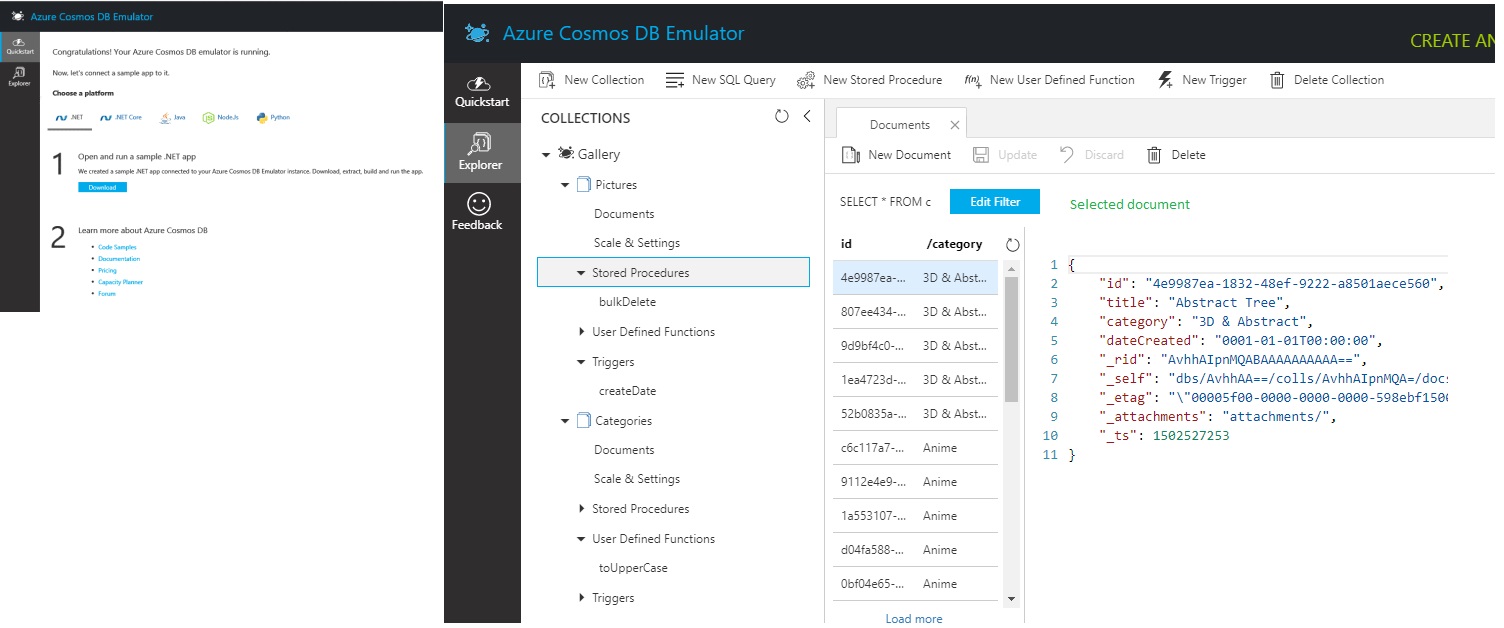Click the Update save icon
The width and height of the screenshot is (1504, 628).
[981, 155]
